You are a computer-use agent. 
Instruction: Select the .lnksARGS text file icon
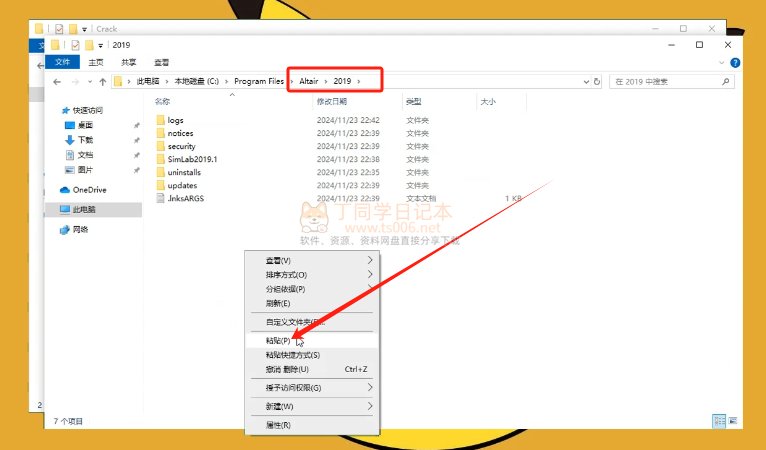[161, 198]
